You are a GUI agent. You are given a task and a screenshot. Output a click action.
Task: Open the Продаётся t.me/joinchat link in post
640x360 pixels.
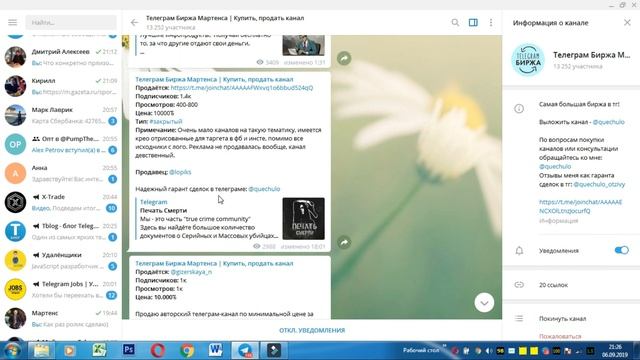click(242, 88)
